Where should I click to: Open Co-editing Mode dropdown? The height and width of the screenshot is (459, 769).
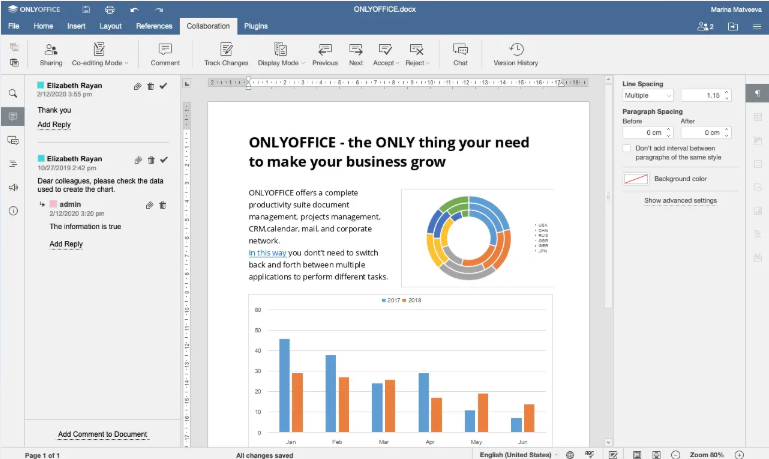click(100, 54)
